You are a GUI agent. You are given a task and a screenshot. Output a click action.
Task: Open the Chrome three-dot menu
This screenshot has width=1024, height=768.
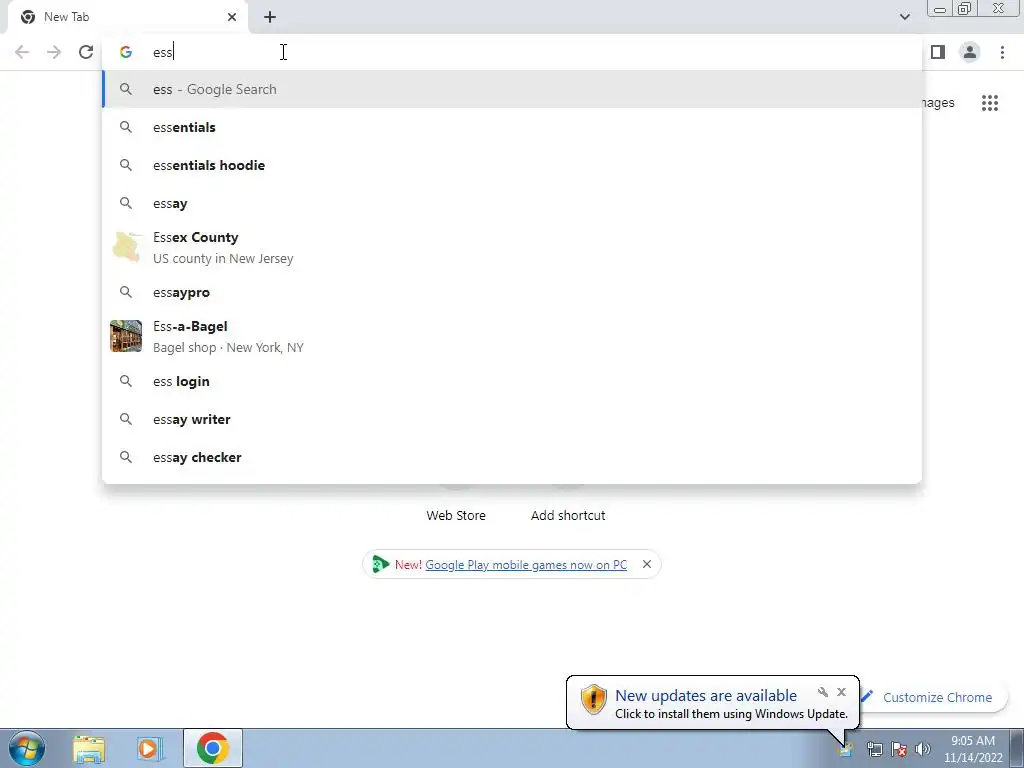(1002, 52)
